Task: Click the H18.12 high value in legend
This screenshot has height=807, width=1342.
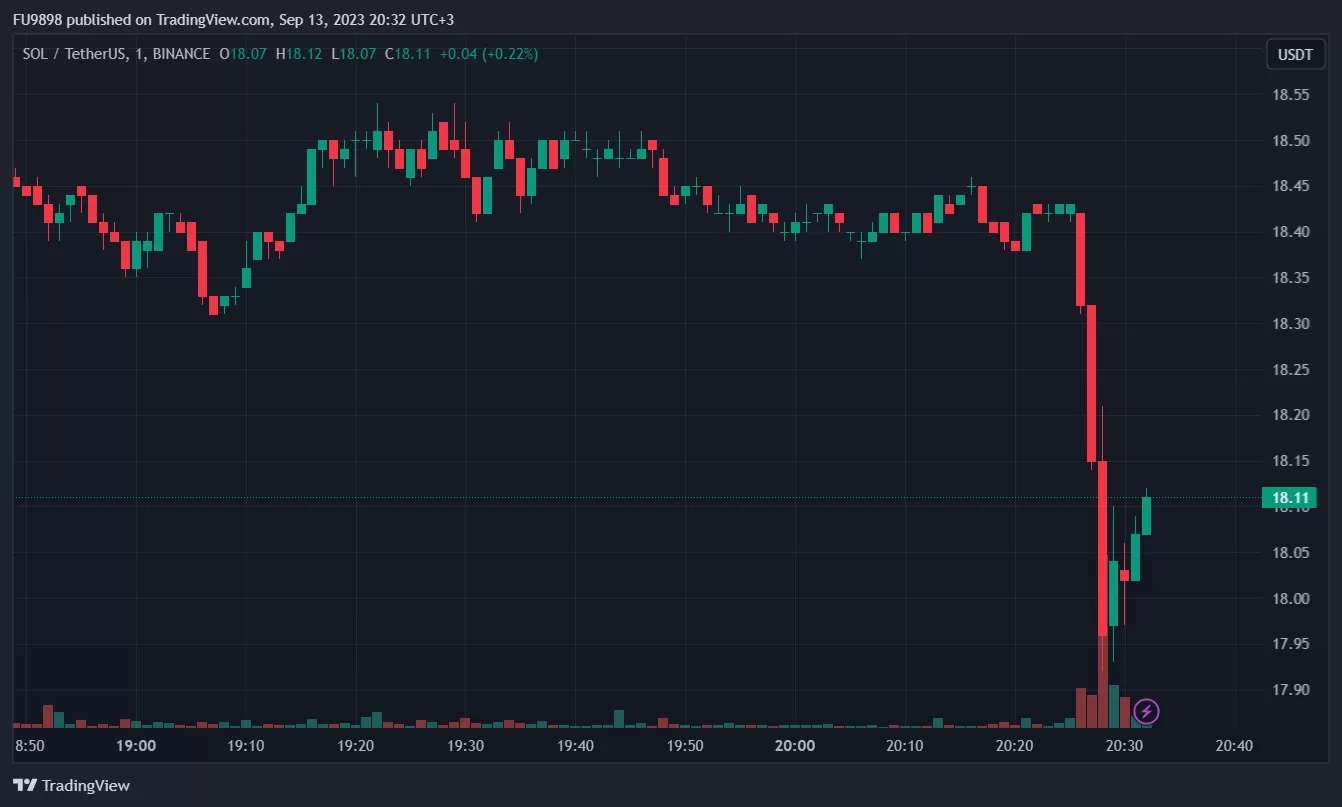Action: point(298,54)
